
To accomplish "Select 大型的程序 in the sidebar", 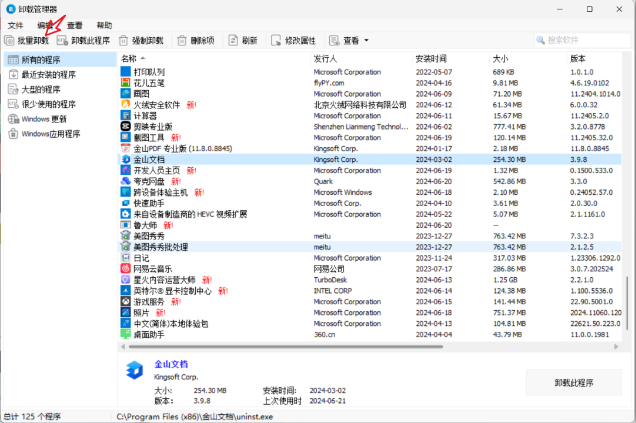I will point(42,88).
